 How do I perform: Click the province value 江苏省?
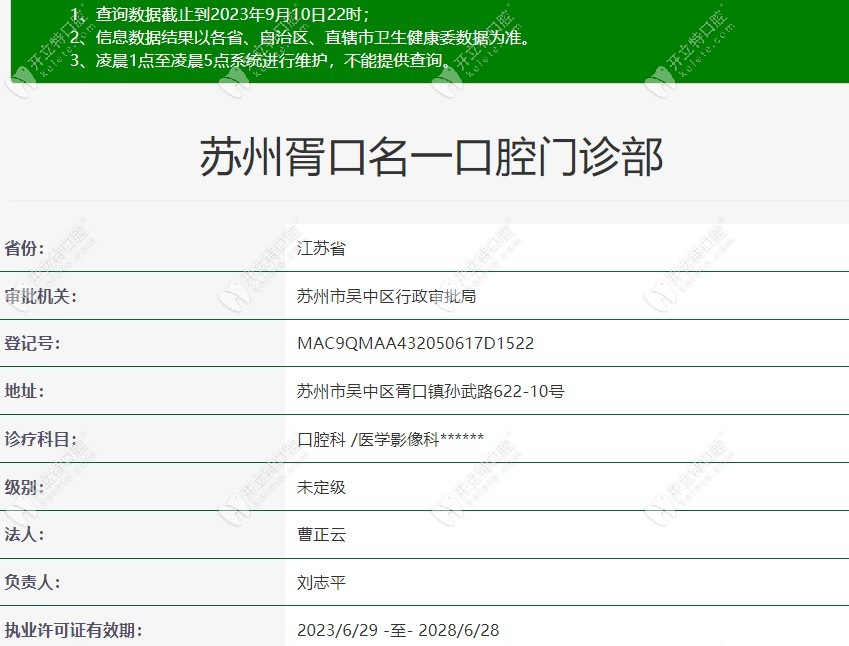pyautogui.click(x=321, y=249)
